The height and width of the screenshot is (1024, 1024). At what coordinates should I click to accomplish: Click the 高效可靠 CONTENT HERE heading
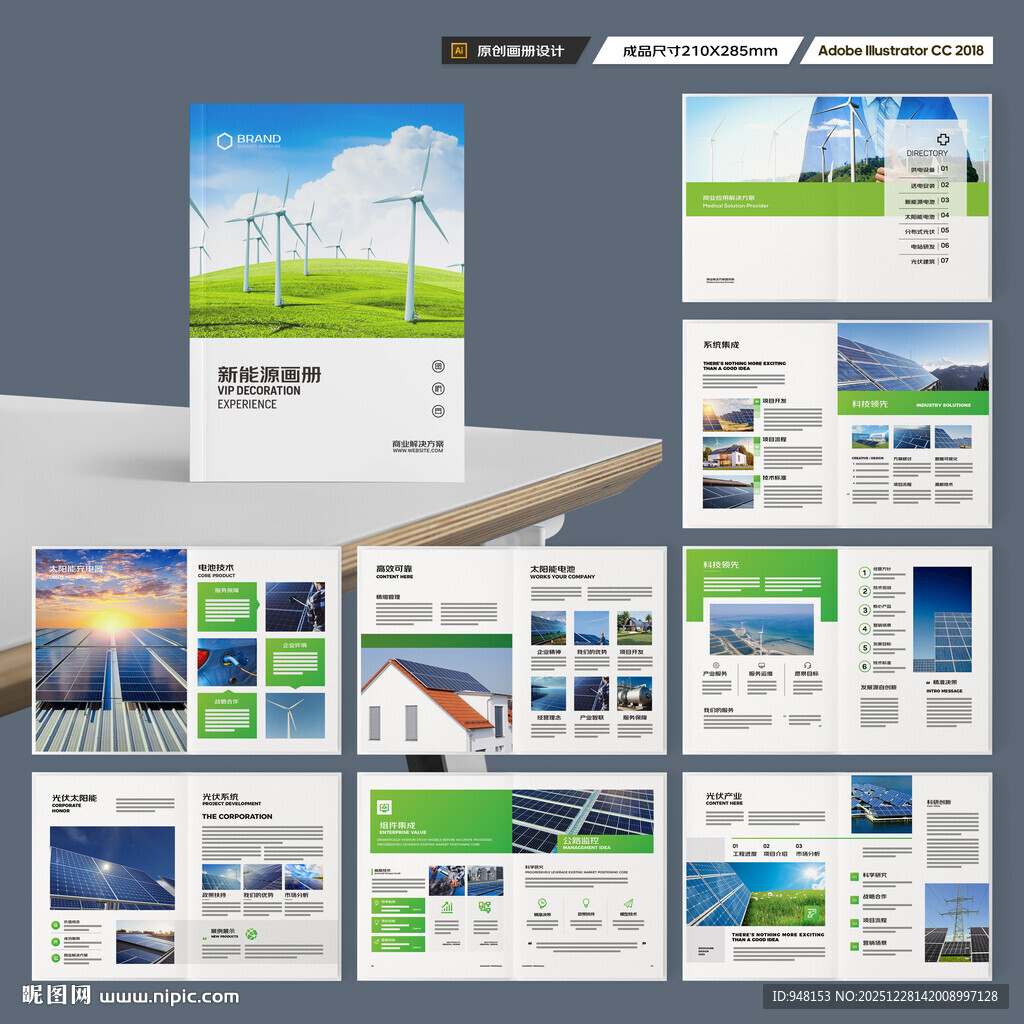click(x=394, y=572)
